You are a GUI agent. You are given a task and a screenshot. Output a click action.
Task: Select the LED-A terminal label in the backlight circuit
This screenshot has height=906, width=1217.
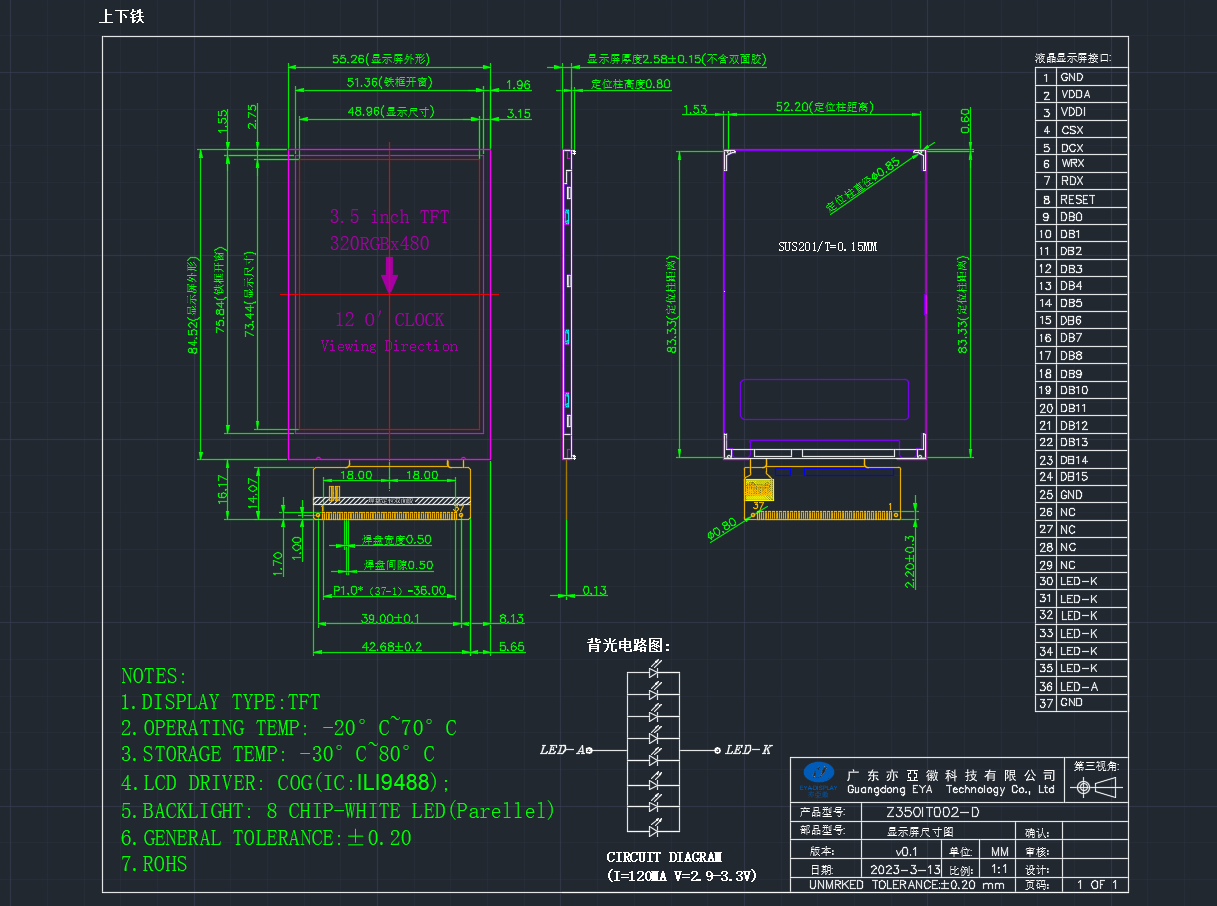pyautogui.click(x=562, y=749)
